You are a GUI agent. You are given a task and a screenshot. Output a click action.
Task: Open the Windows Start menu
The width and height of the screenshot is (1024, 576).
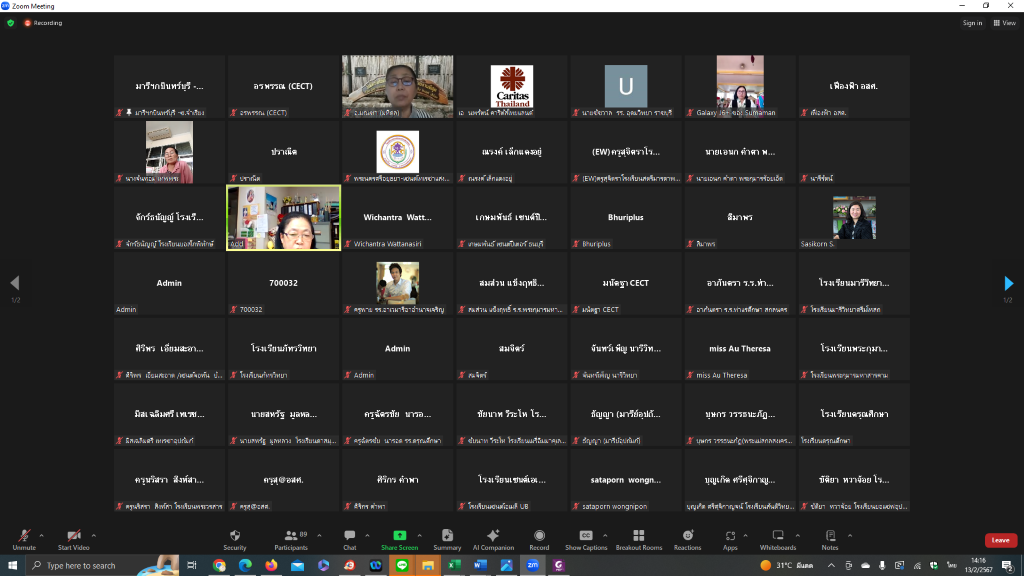[x=12, y=566]
